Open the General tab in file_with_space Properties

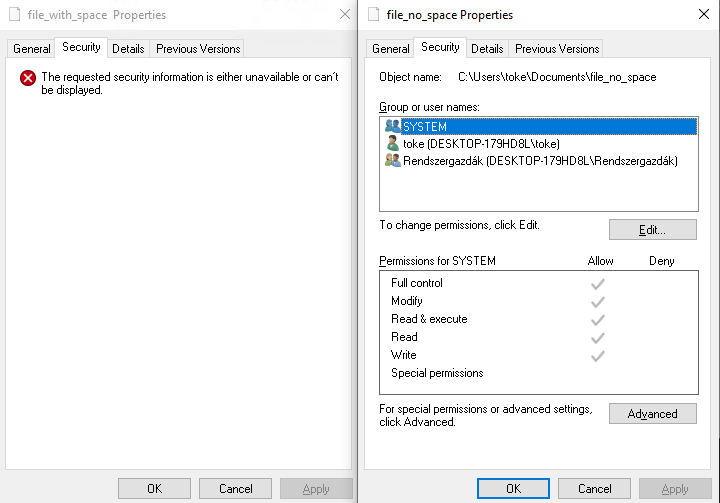(x=32, y=48)
